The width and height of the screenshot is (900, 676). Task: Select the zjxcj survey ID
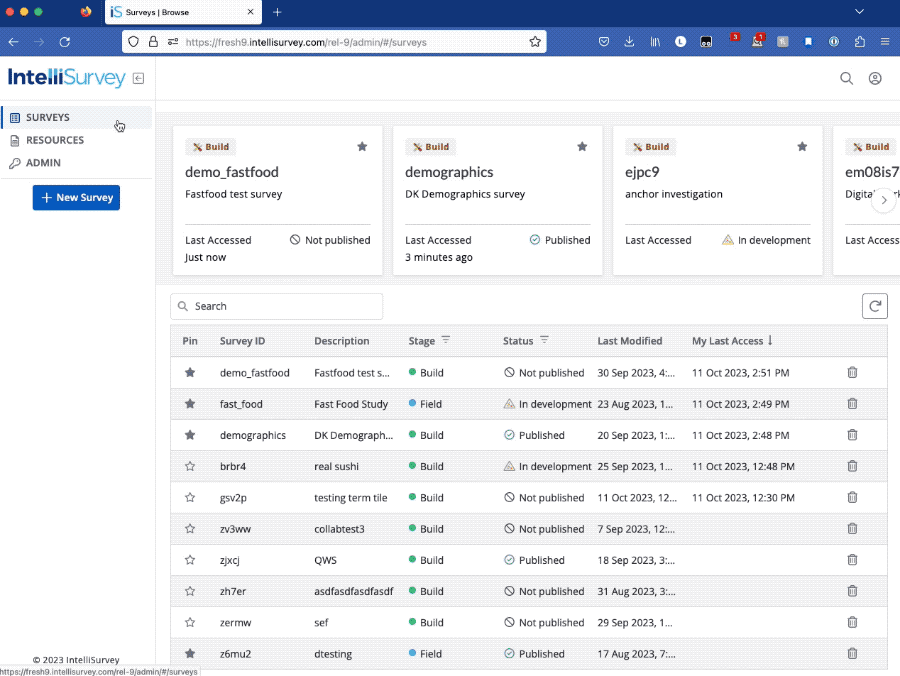click(x=230, y=560)
